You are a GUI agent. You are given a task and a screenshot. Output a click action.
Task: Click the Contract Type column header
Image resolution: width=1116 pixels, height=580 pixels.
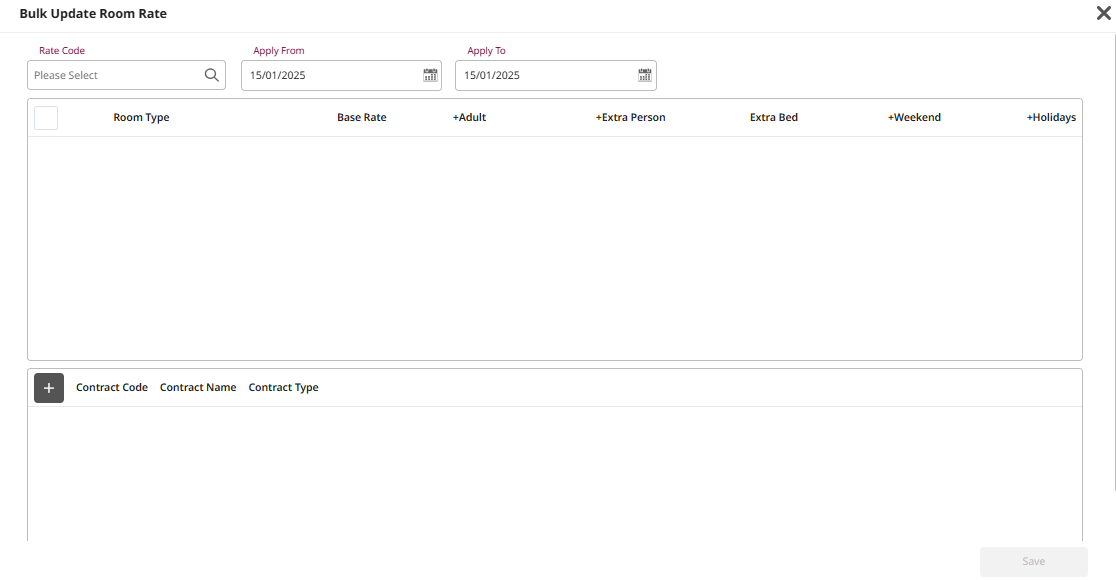(283, 388)
